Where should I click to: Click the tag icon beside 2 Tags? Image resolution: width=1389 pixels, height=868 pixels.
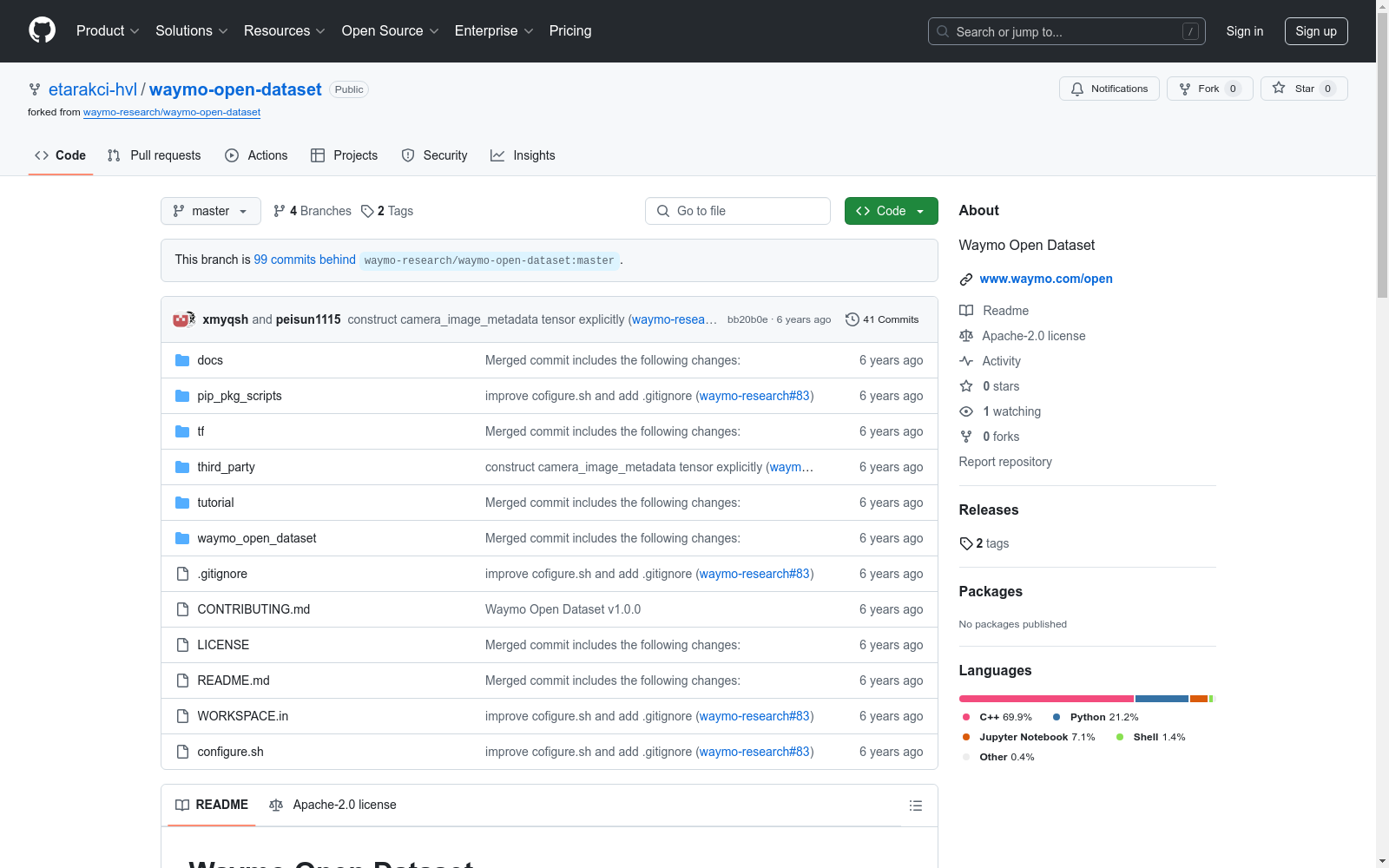[367, 211]
